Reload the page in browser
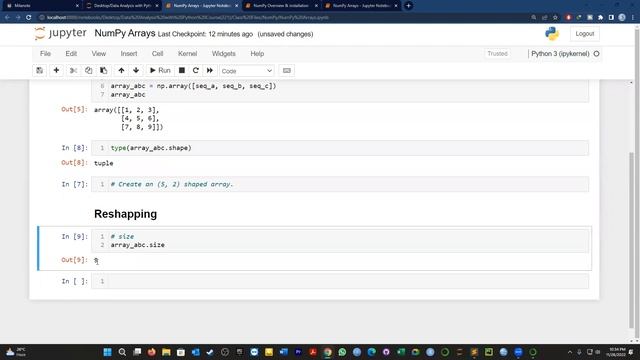The height and width of the screenshot is (360, 640). [x=29, y=18]
